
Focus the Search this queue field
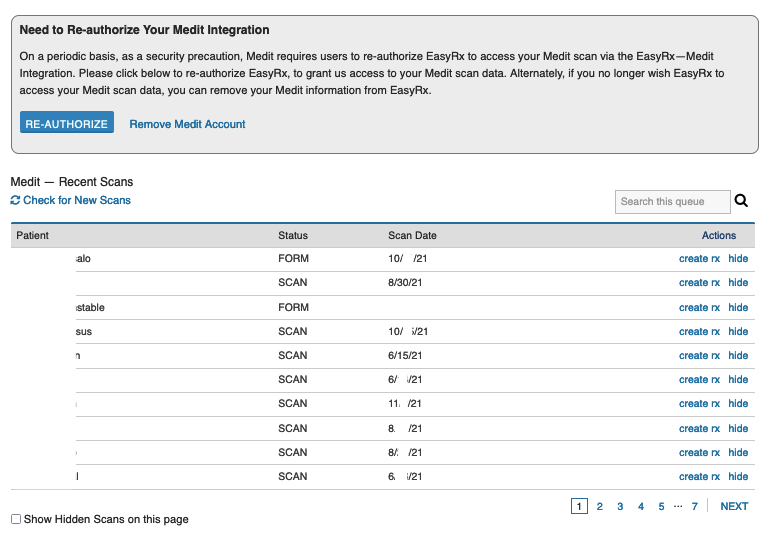[x=673, y=202]
